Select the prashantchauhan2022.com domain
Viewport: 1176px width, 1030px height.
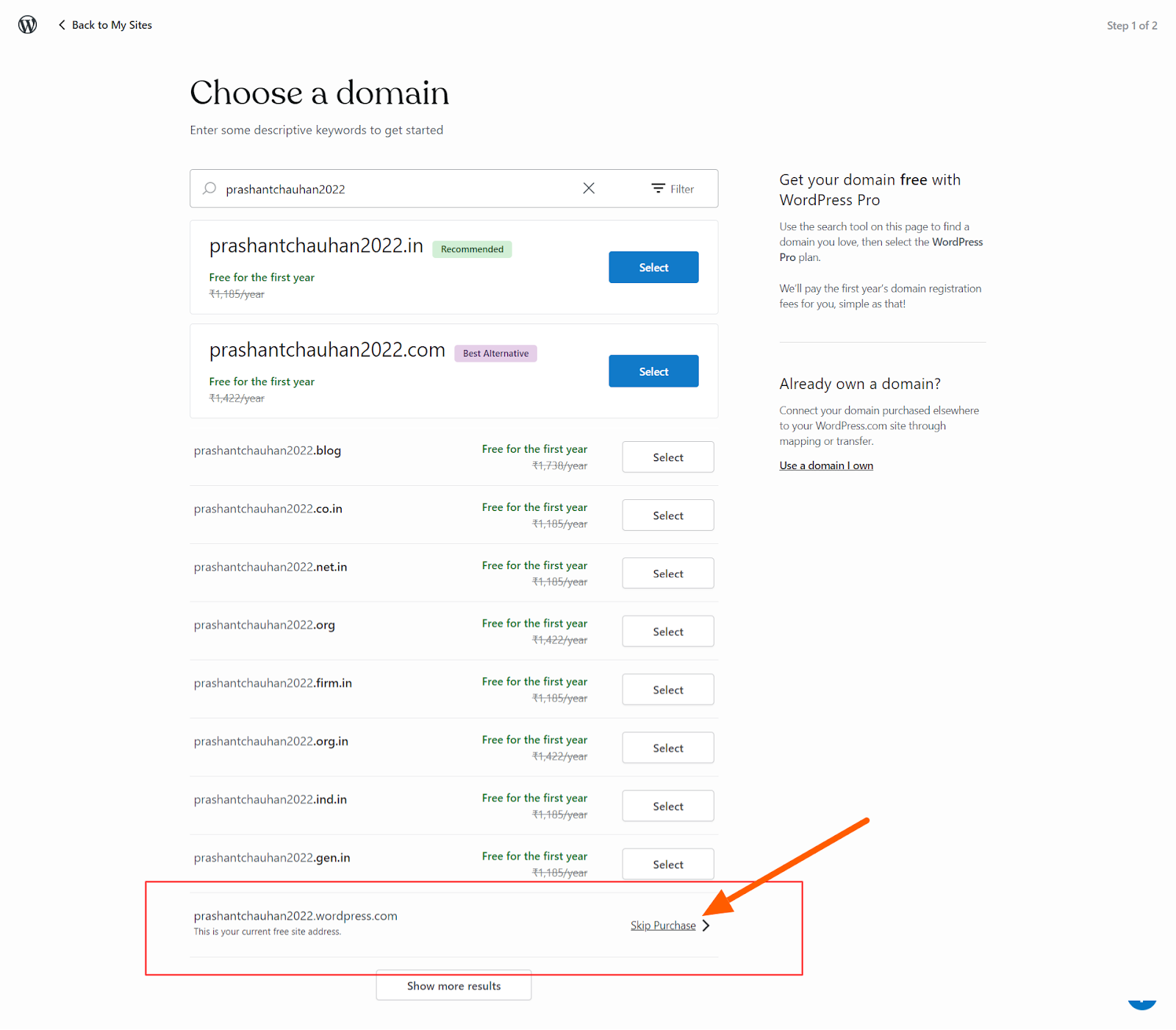[653, 371]
